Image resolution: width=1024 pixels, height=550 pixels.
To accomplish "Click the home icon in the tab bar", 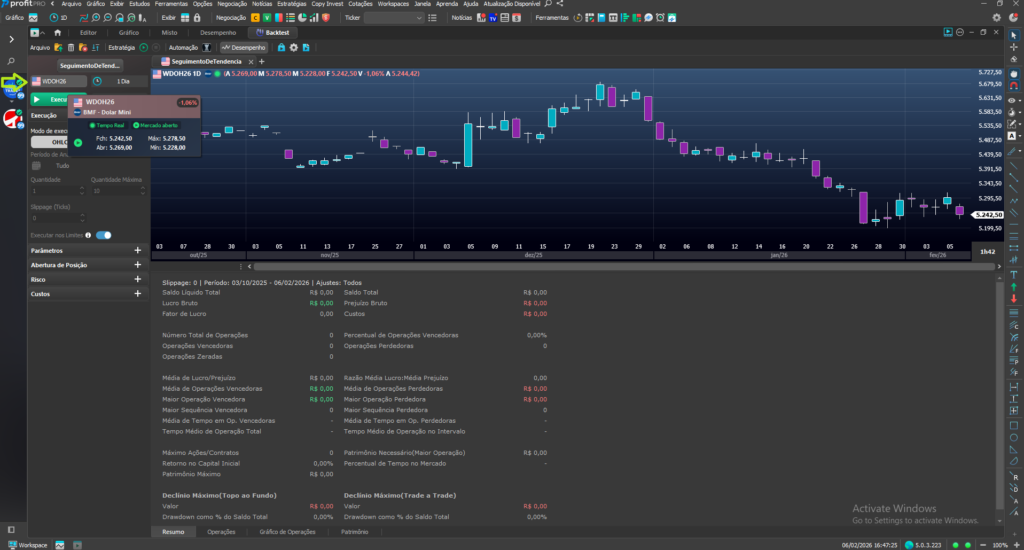I will pyautogui.click(x=57, y=33).
